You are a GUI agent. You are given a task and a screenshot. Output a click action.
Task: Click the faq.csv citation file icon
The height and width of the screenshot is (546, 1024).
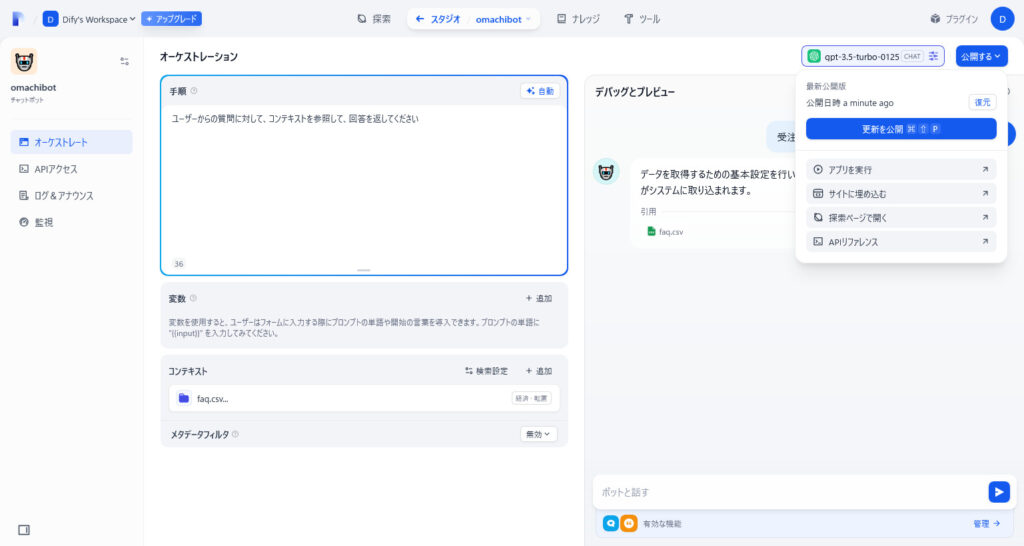point(651,231)
